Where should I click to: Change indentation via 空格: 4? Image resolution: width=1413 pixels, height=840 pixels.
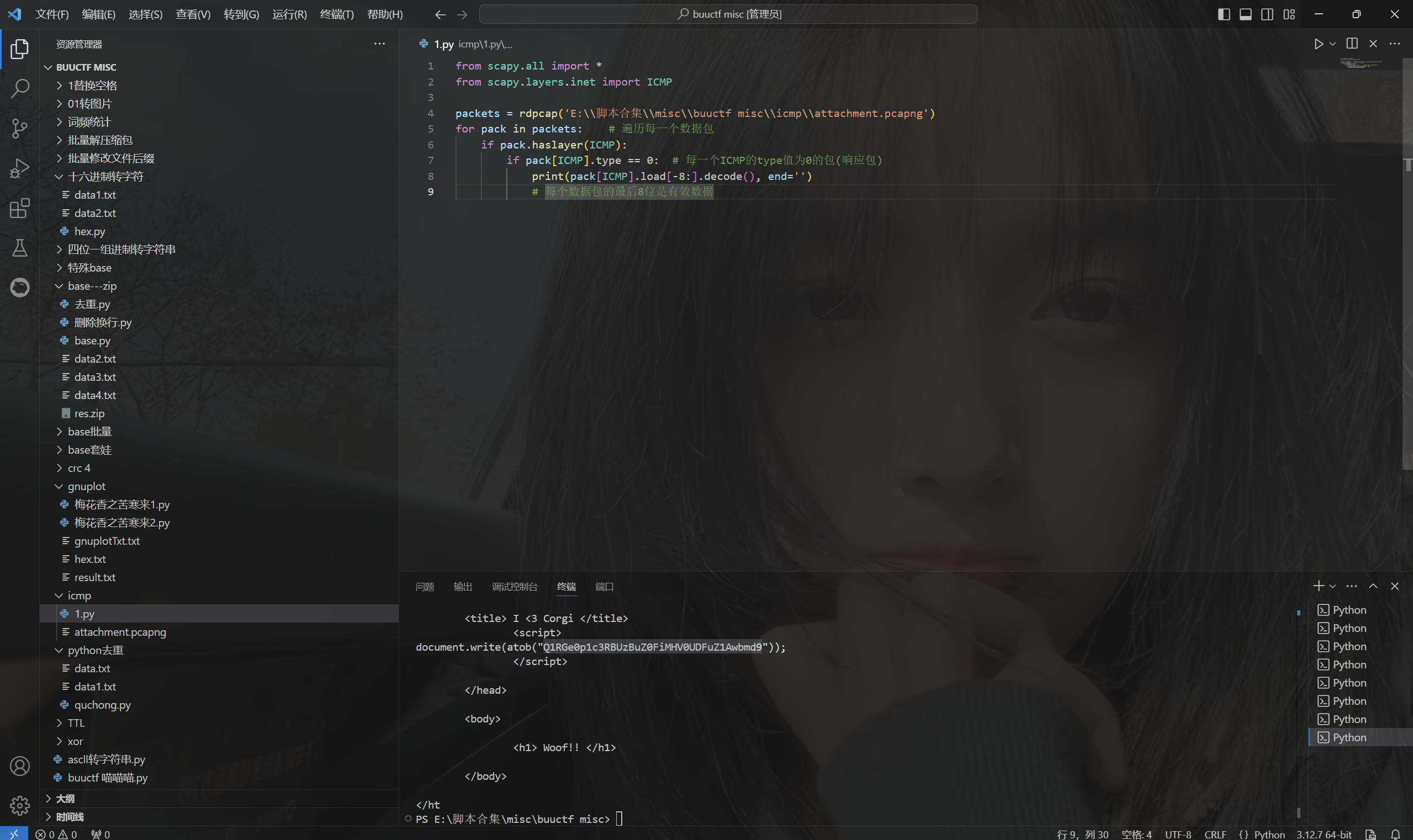[x=1136, y=834]
